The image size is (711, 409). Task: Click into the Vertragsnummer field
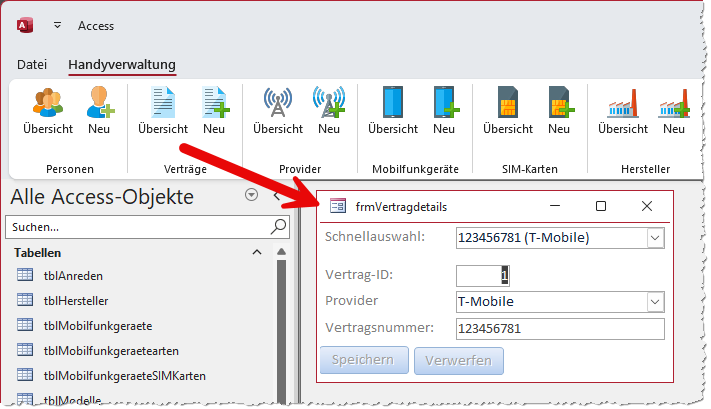tap(560, 329)
